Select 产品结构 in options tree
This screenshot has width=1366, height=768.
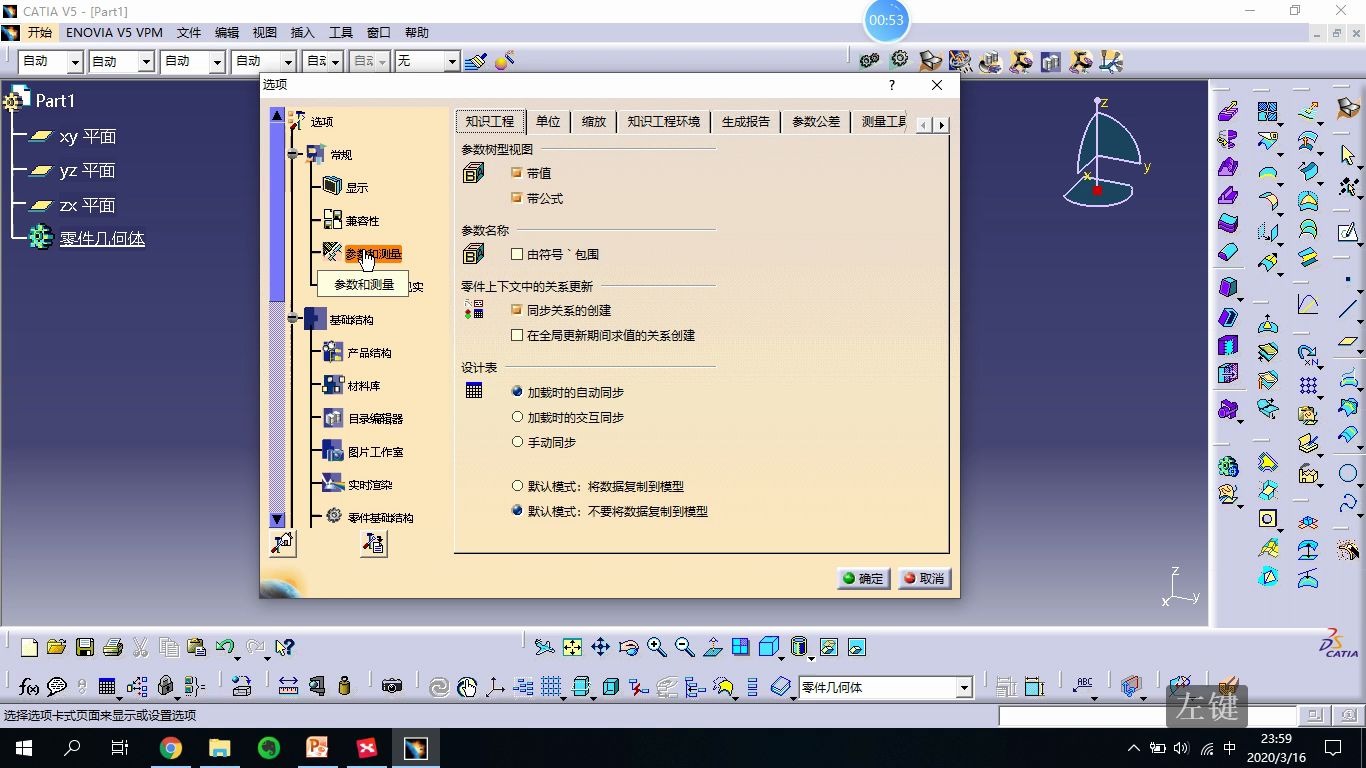(369, 353)
